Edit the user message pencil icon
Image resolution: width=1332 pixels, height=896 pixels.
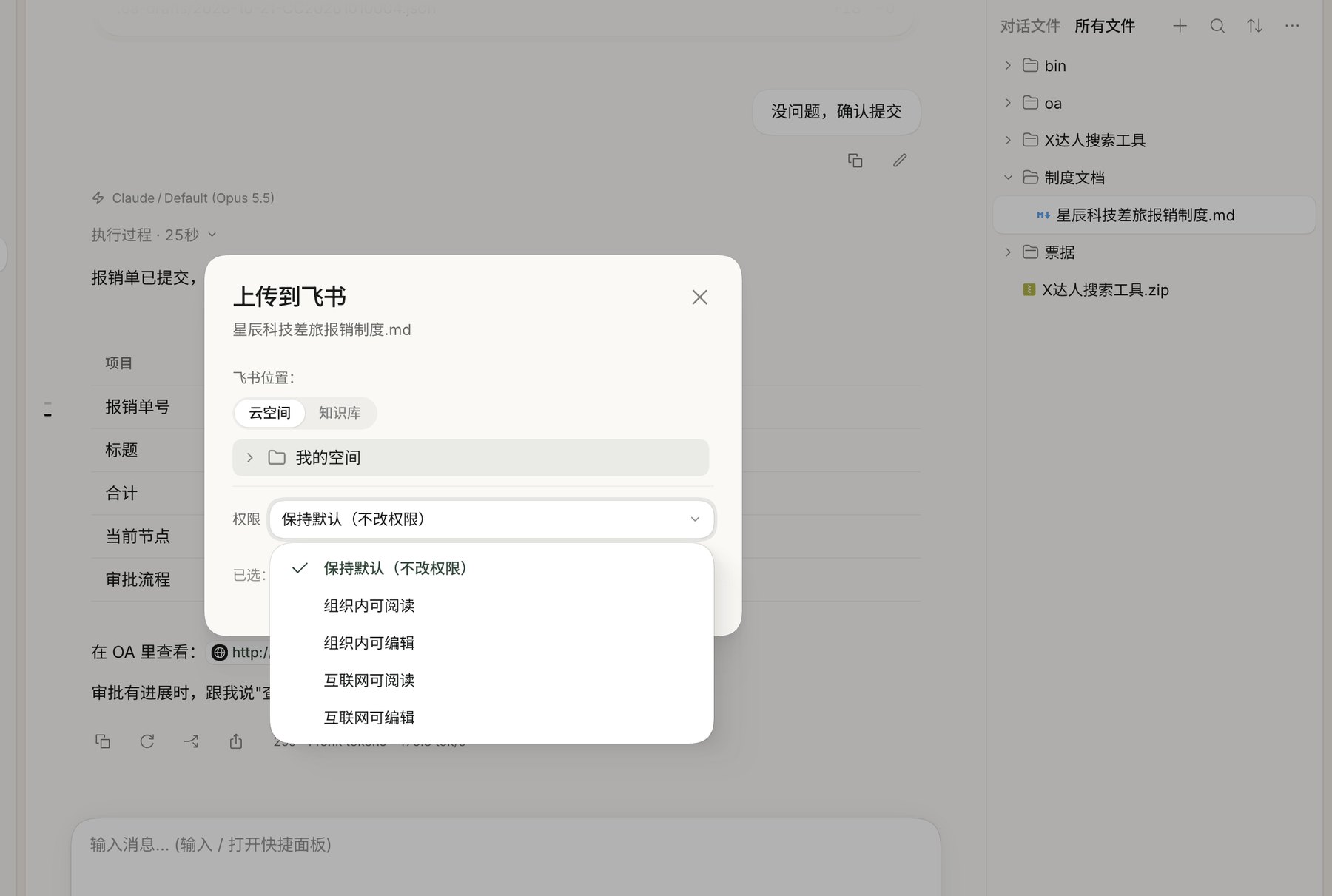(900, 161)
